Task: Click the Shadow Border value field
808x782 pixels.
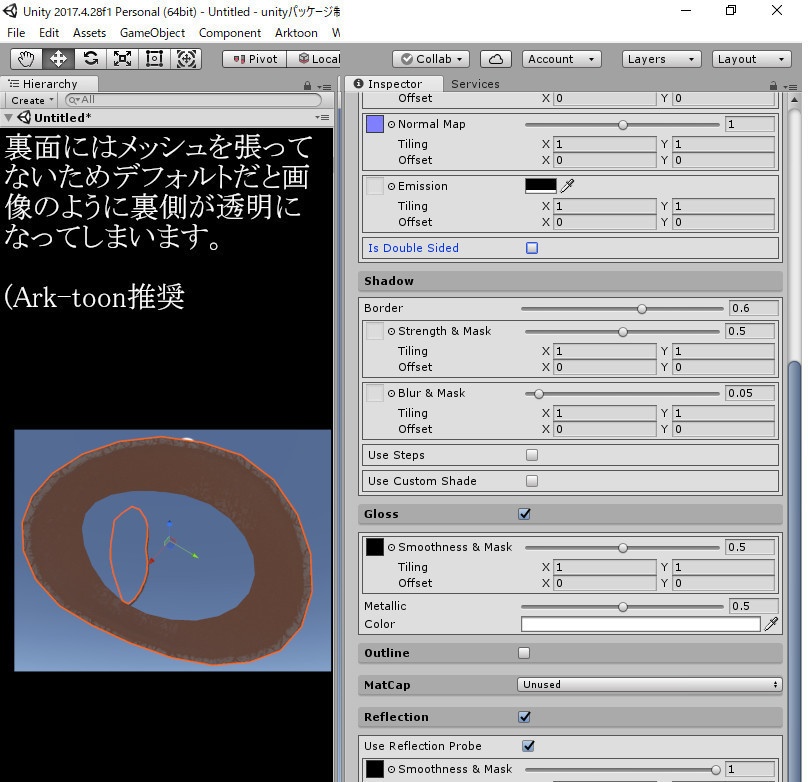Action: (x=753, y=308)
